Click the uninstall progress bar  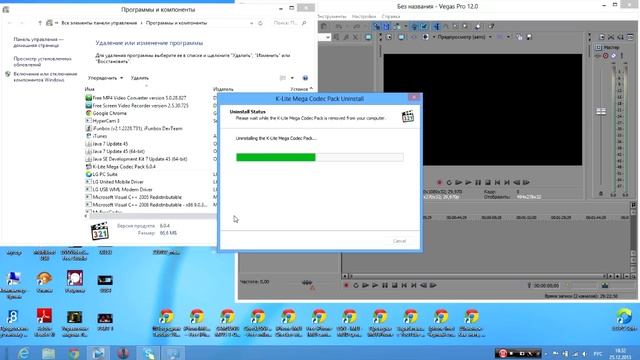pyautogui.click(x=320, y=157)
